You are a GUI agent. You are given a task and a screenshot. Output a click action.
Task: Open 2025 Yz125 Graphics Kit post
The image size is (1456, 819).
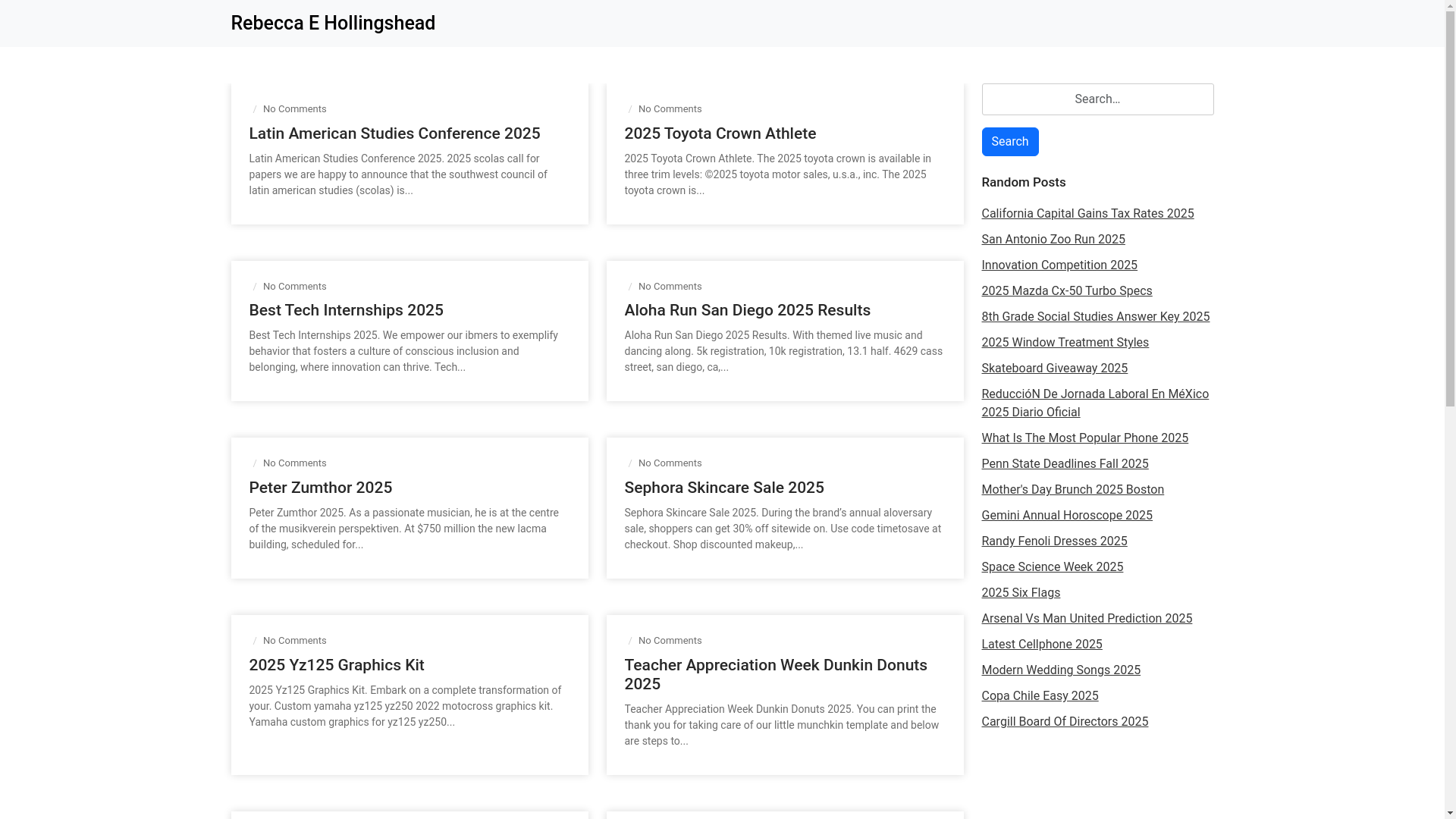tap(337, 665)
